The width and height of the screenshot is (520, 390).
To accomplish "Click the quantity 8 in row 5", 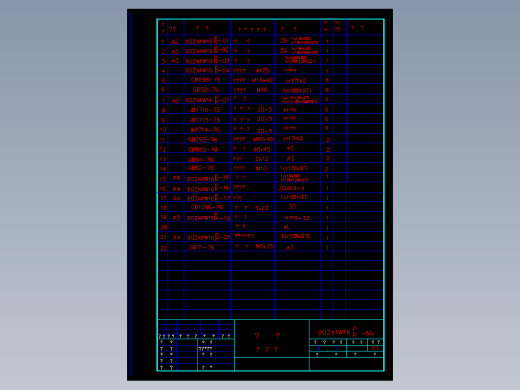I will pos(327,80).
